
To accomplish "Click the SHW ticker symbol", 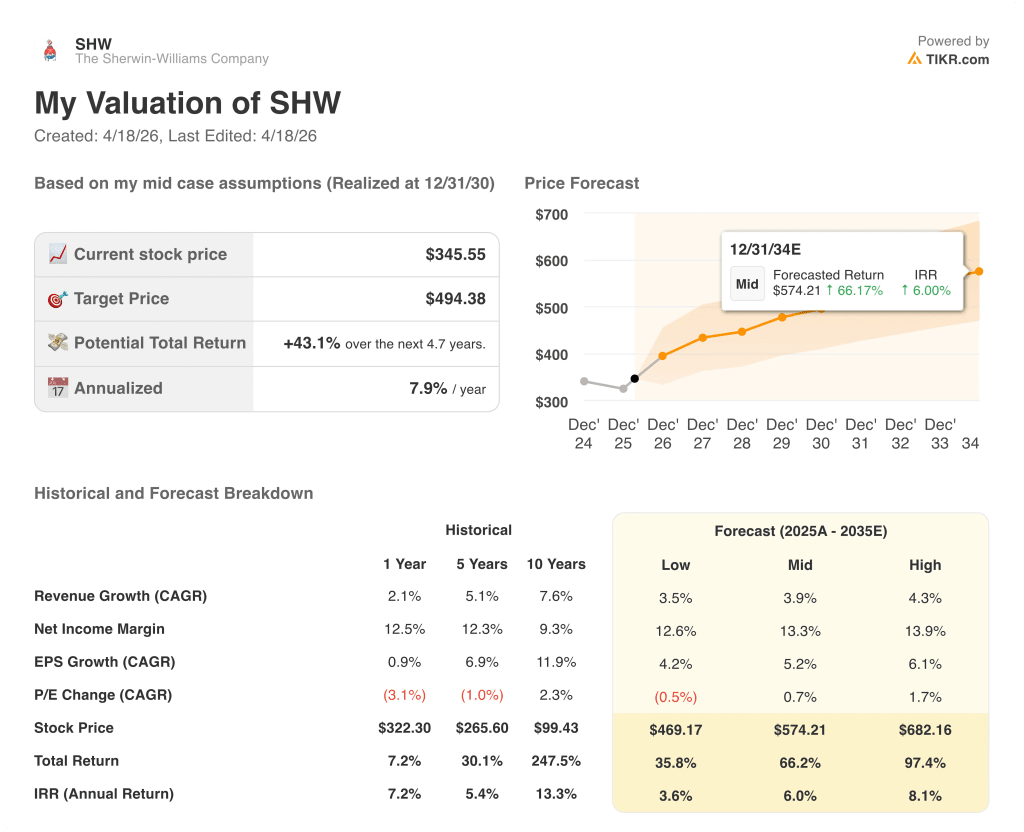I will tap(93, 44).
